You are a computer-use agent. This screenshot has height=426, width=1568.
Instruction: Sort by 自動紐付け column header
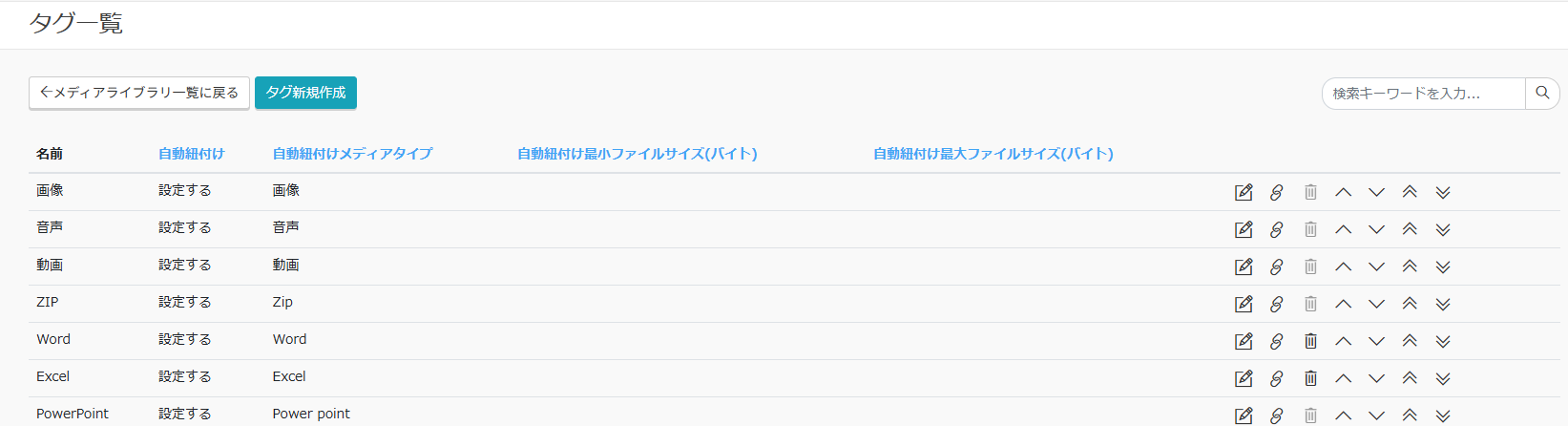click(x=191, y=154)
